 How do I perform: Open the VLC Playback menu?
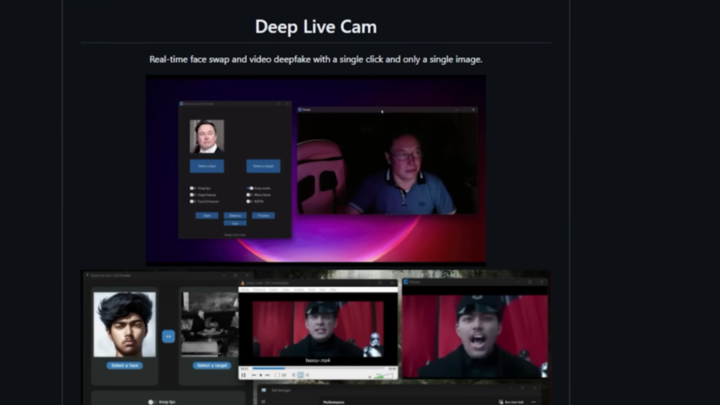[259, 290]
